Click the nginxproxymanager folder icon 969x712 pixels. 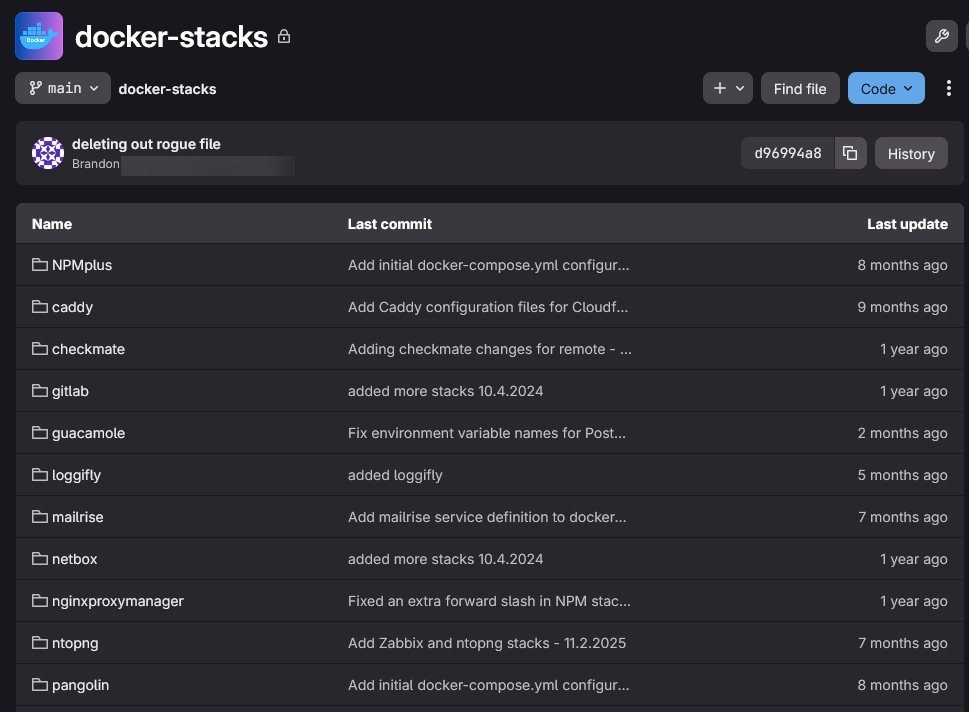[40, 601]
